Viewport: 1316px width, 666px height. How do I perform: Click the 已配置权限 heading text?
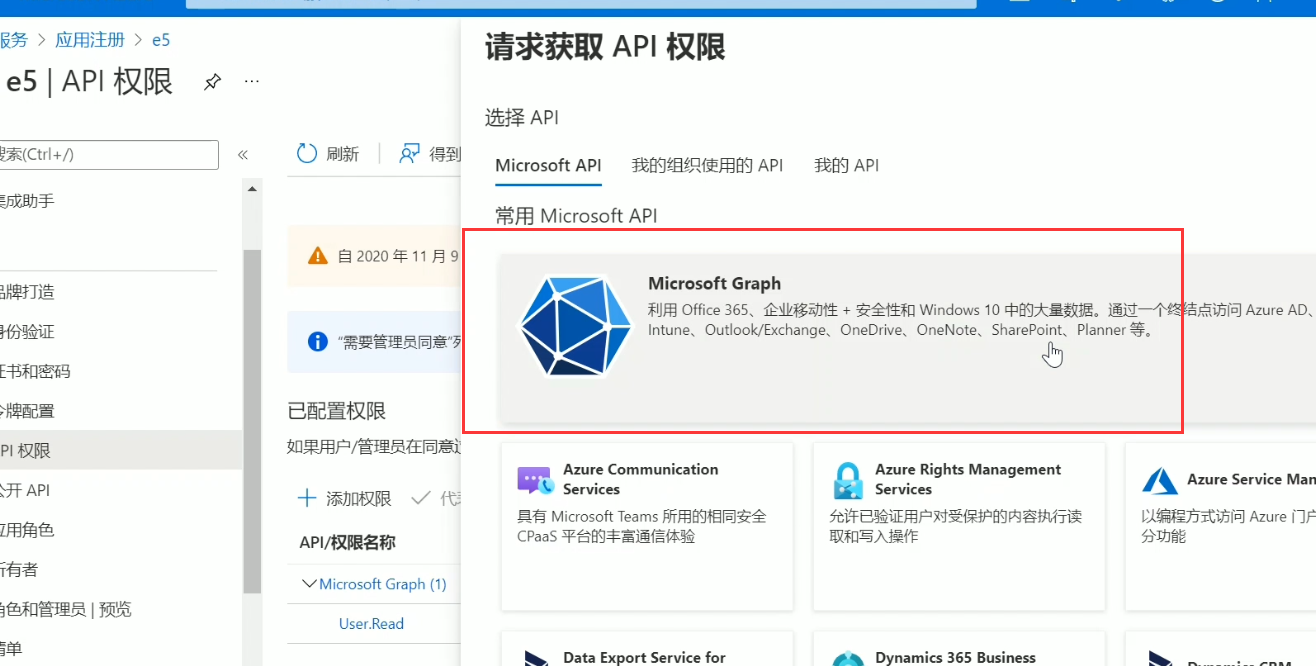(337, 411)
